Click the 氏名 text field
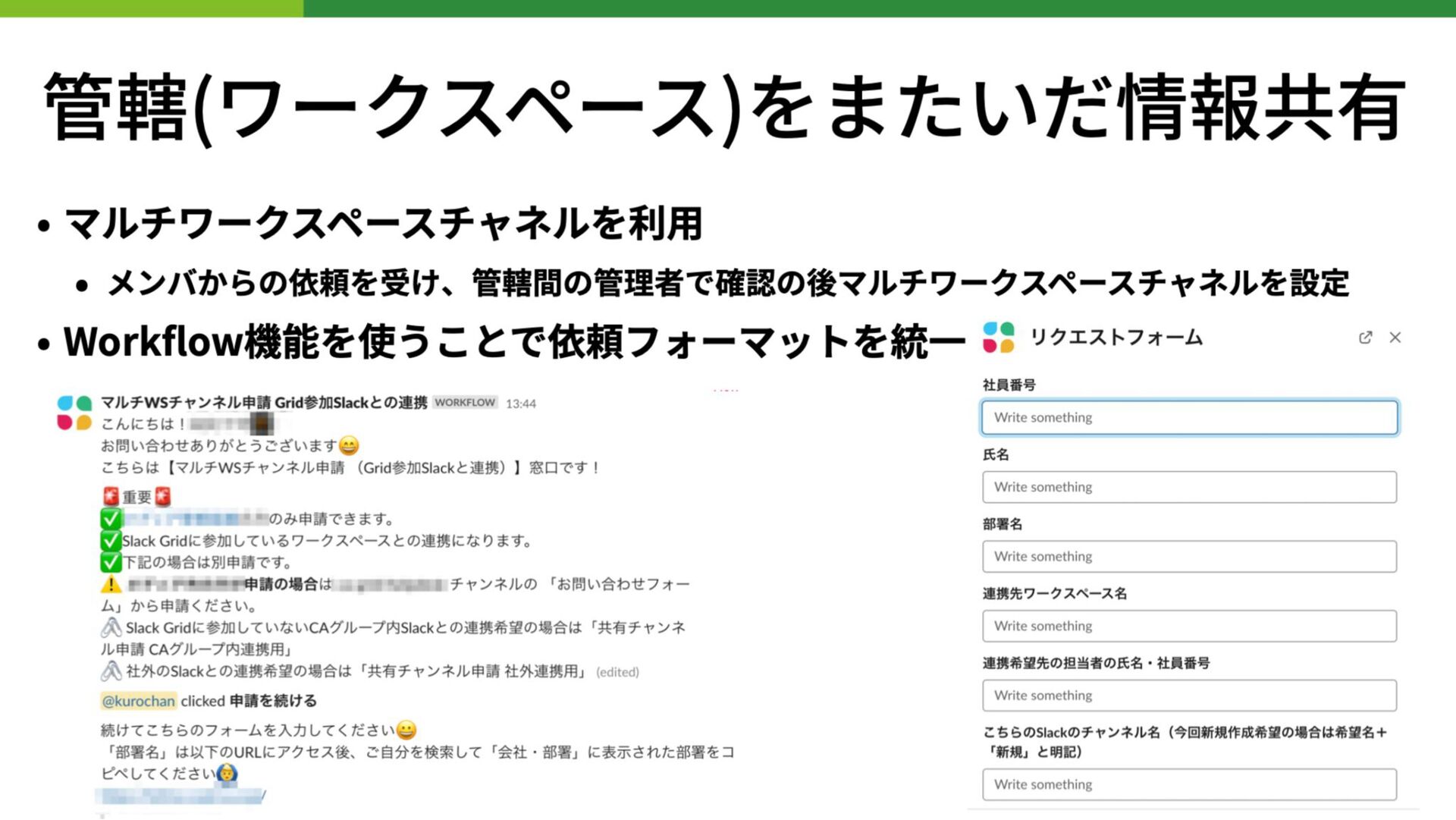Screen dimensions: 1456x820 pyautogui.click(x=1189, y=487)
